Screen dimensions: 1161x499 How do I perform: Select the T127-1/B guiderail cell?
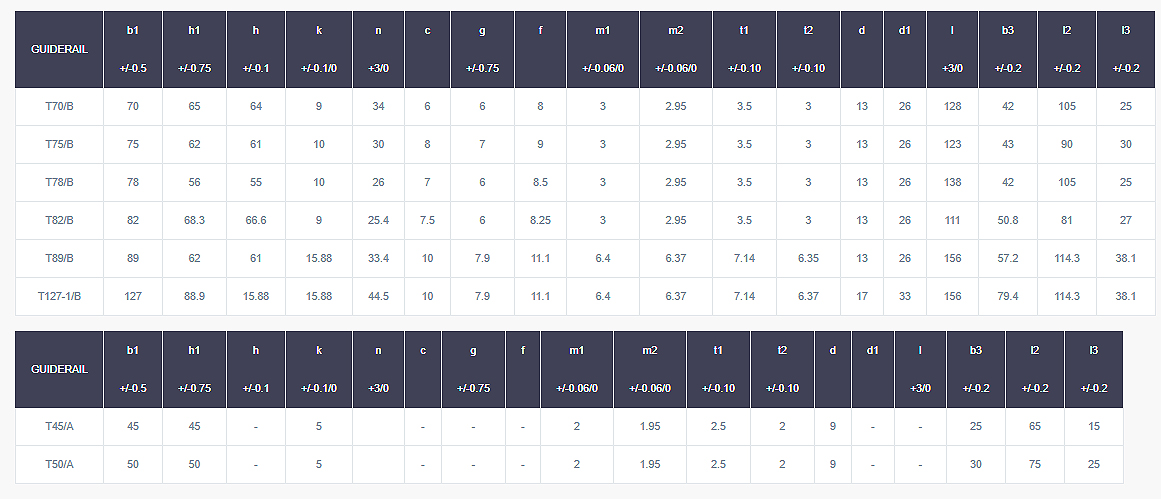coord(59,296)
